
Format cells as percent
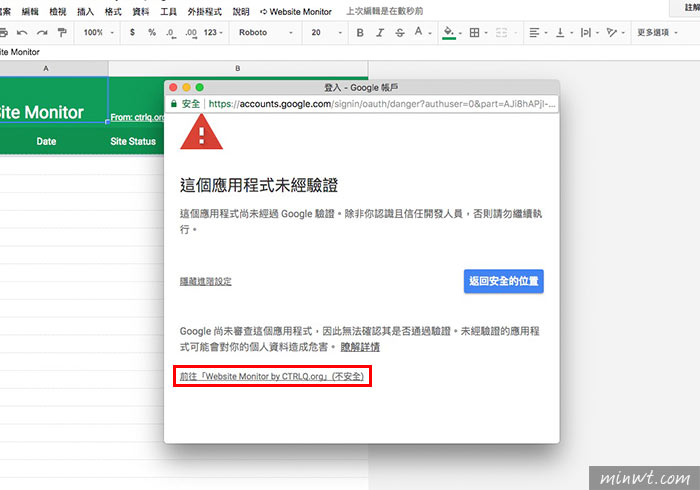point(152,33)
